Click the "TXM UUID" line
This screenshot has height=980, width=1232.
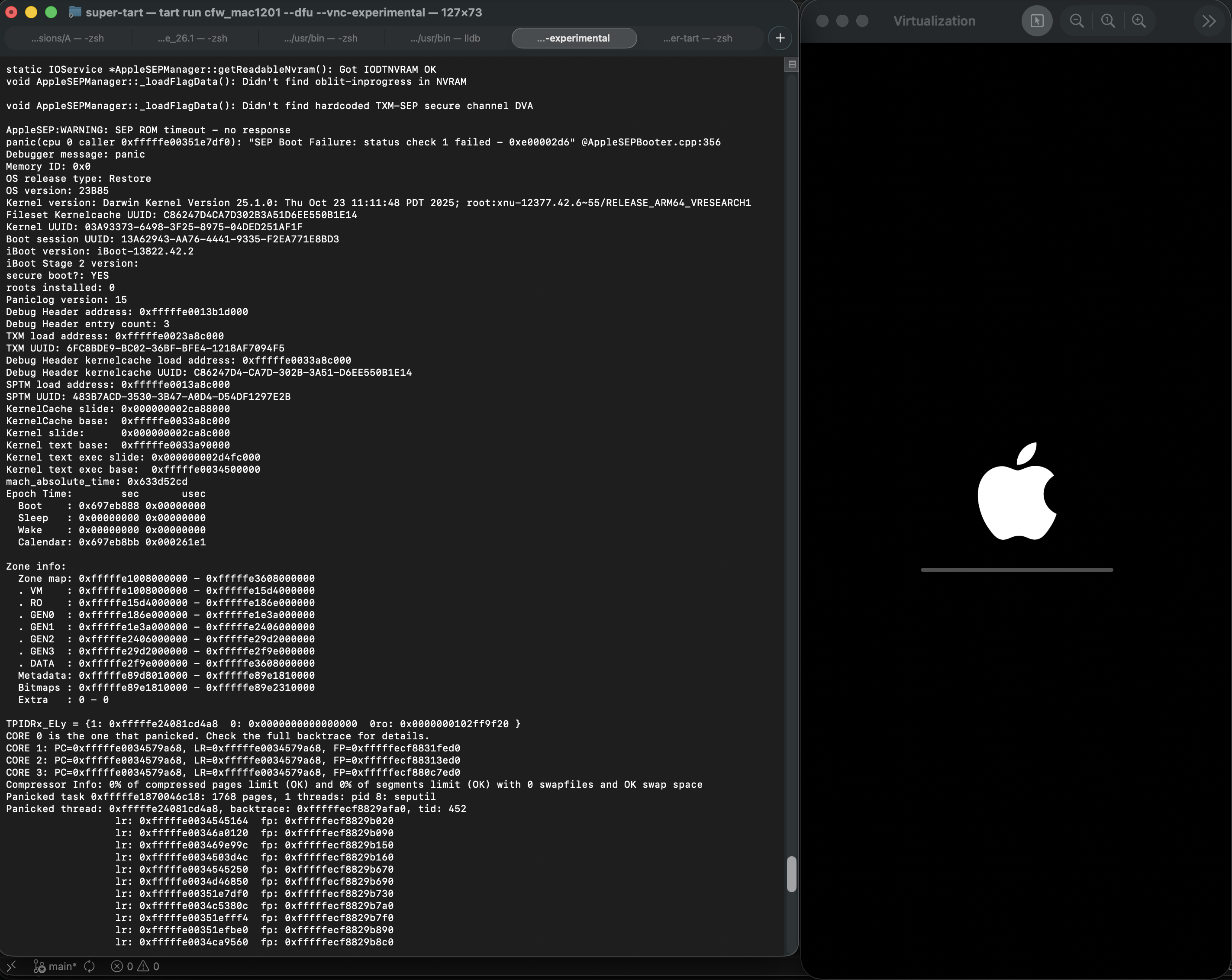145,348
